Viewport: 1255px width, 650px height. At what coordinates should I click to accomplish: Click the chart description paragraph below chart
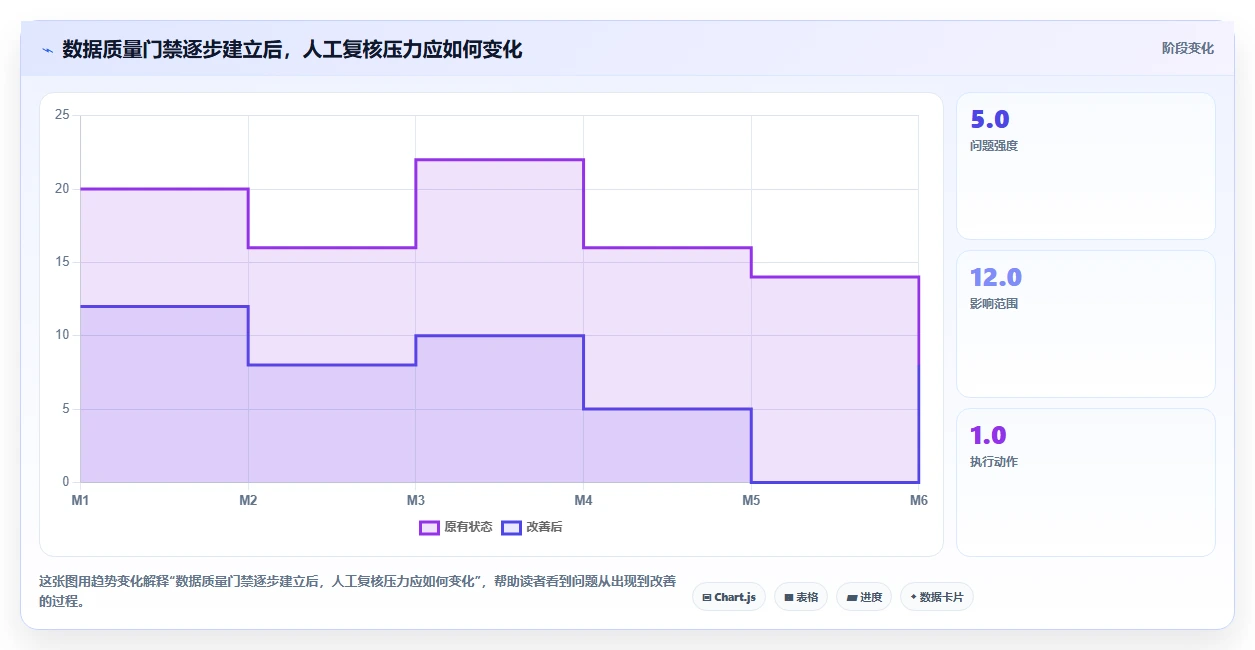point(357,591)
